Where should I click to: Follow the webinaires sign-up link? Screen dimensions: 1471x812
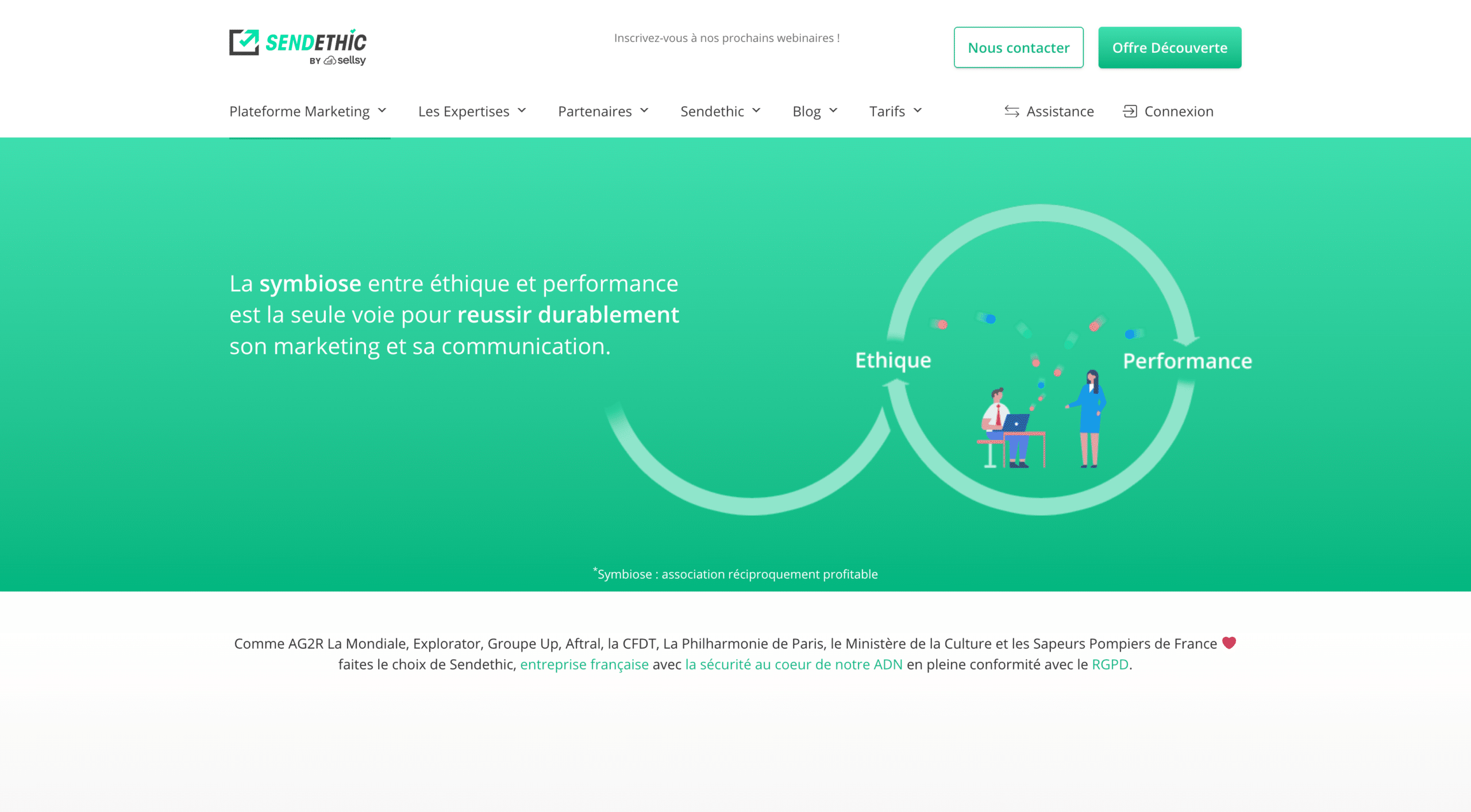pyautogui.click(x=727, y=38)
